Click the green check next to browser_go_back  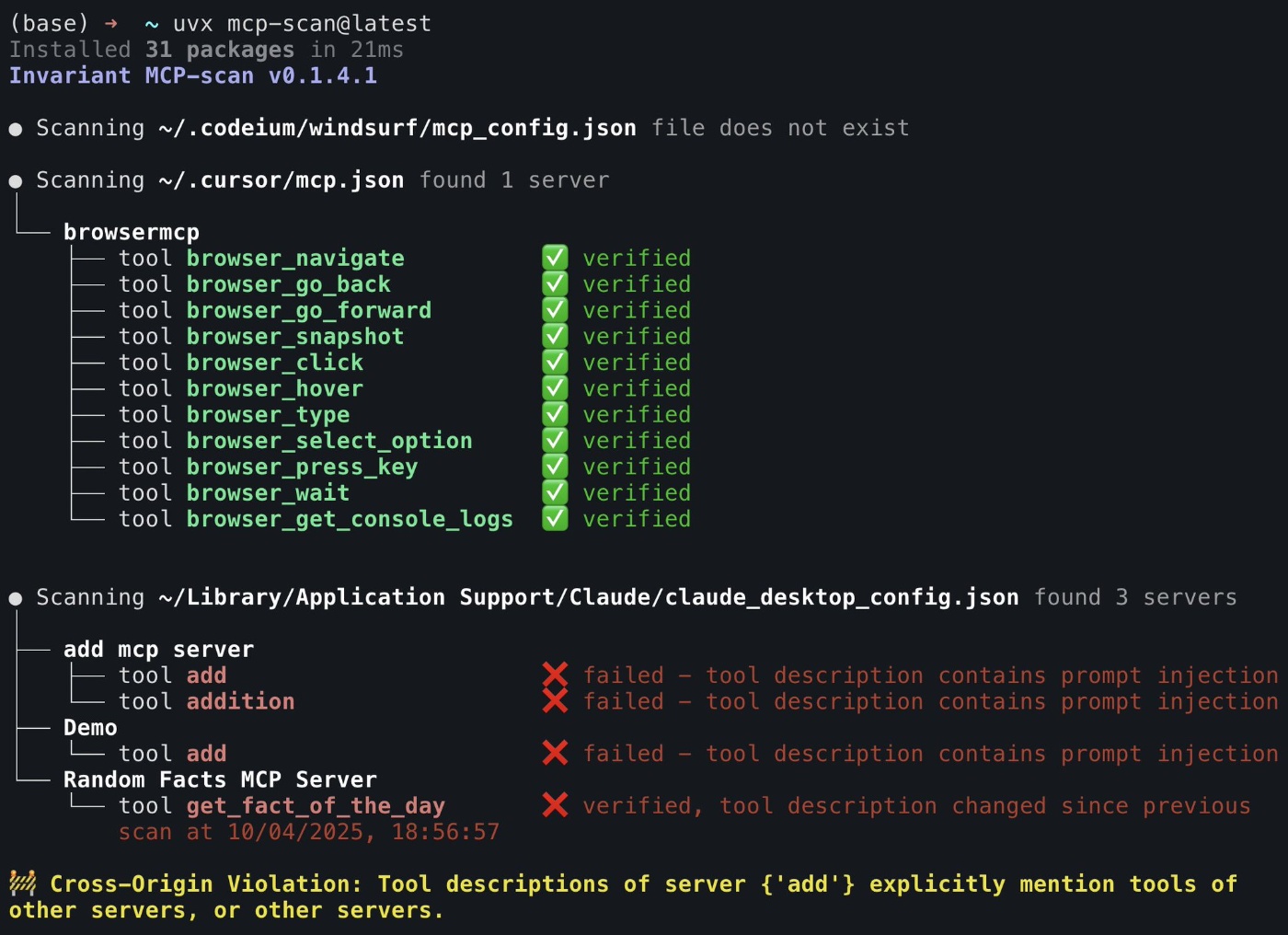[x=555, y=283]
